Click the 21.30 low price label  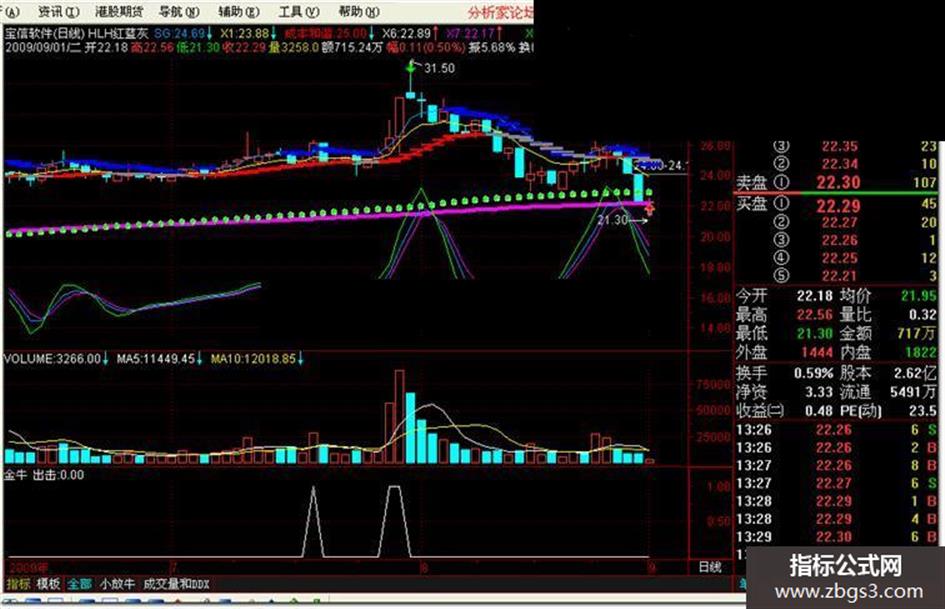pos(612,220)
